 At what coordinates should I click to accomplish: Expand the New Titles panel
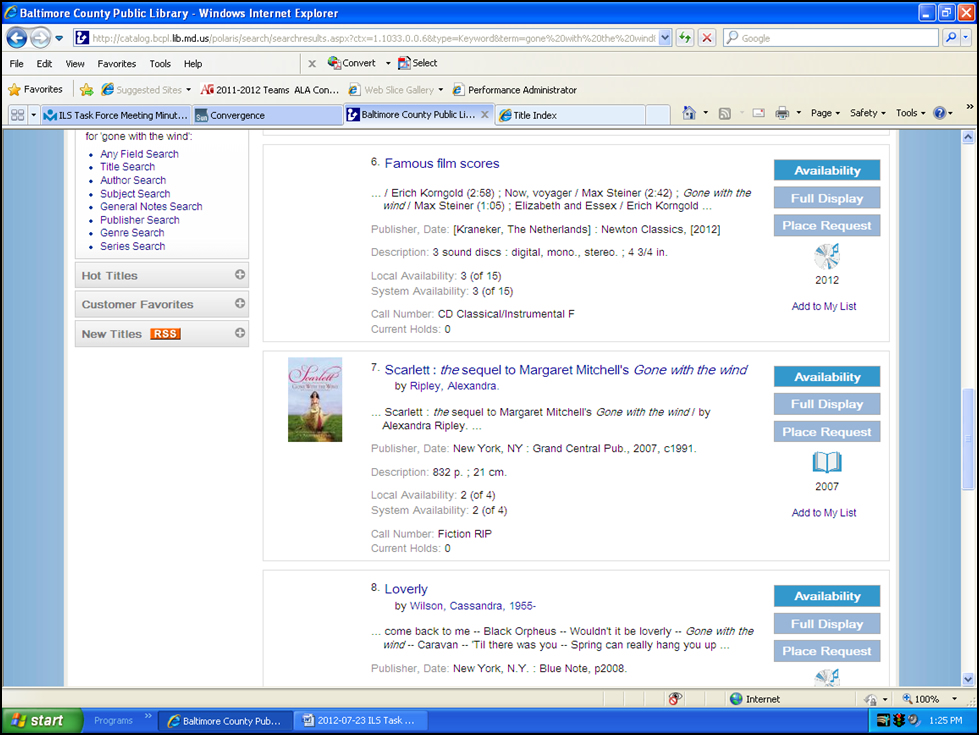tap(240, 333)
